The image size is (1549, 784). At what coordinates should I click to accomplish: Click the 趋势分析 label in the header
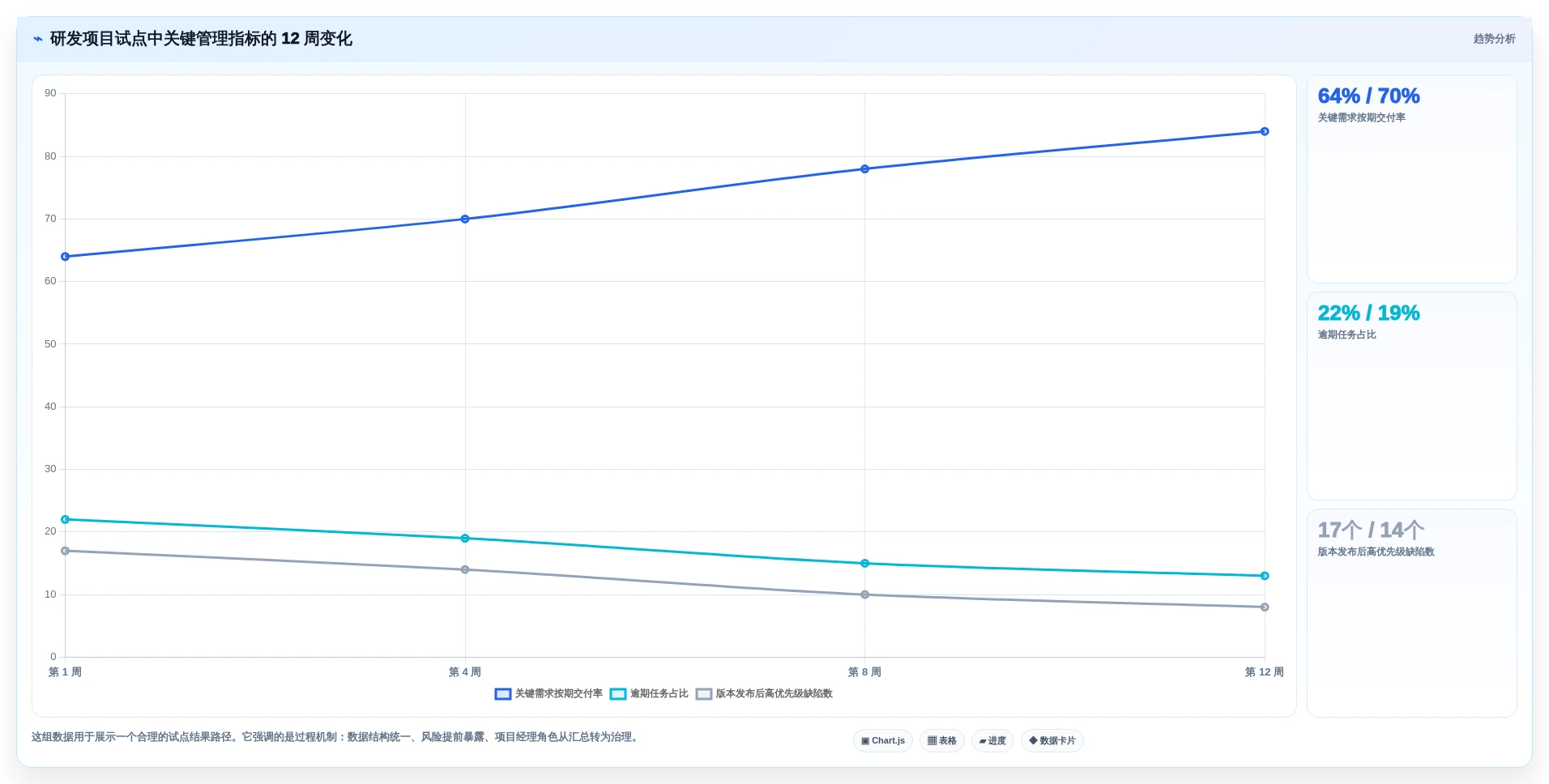point(1494,39)
